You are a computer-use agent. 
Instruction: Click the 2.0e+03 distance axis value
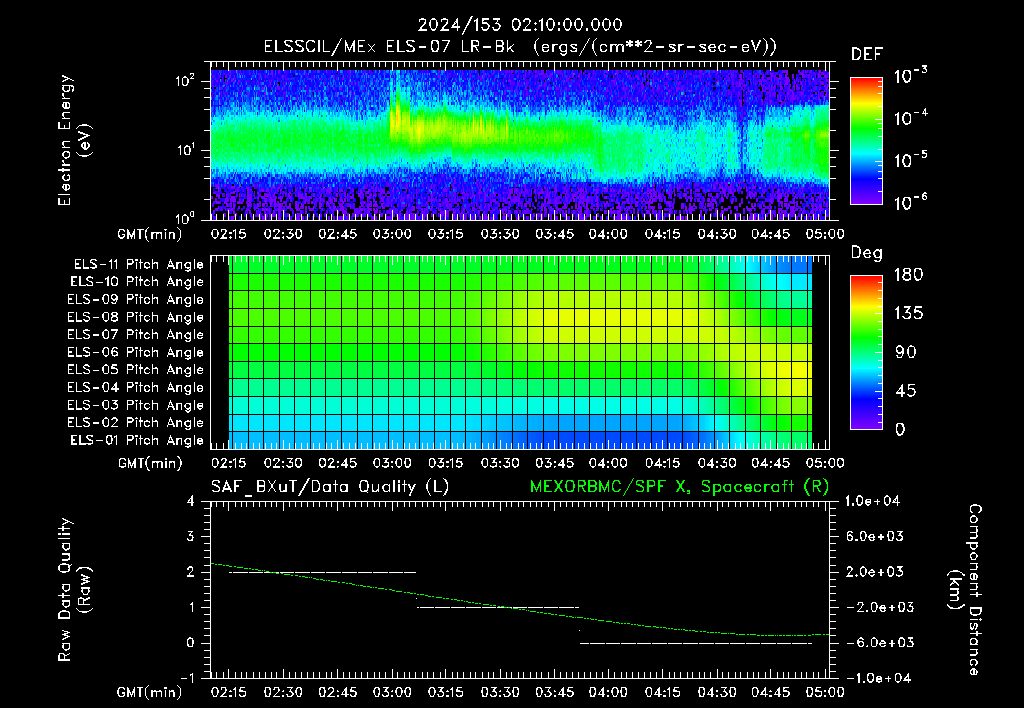point(875,571)
